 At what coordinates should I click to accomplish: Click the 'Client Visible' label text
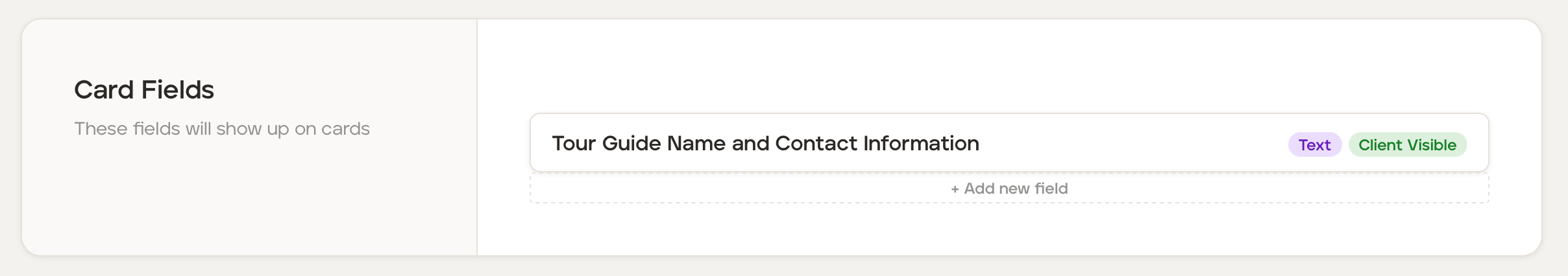point(1407,145)
